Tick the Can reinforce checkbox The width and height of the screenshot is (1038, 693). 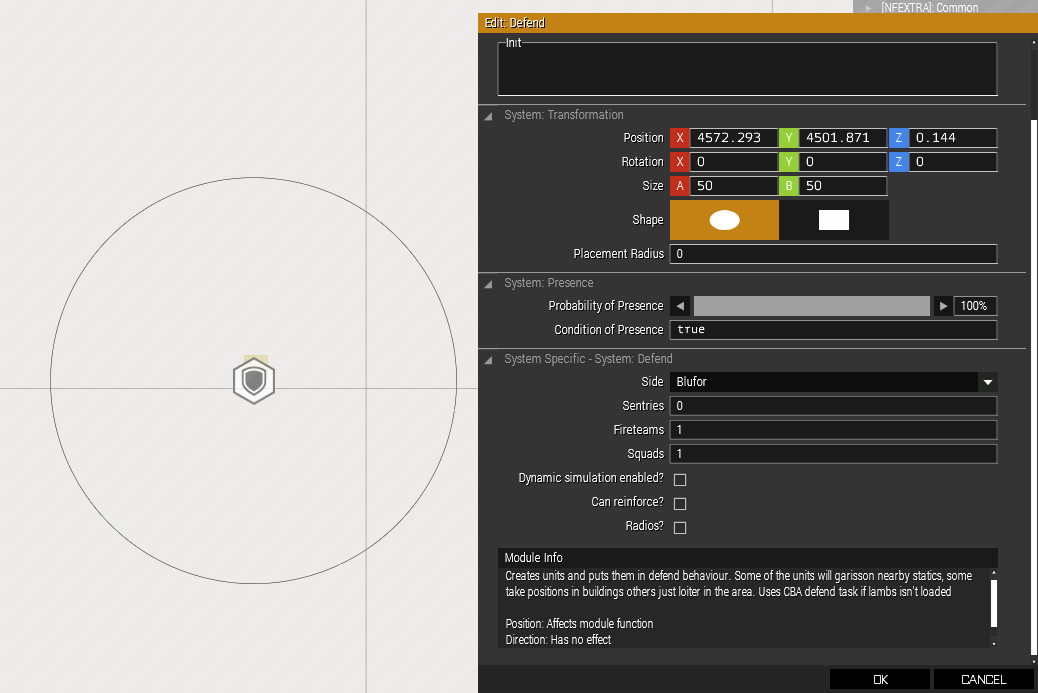[x=680, y=504]
